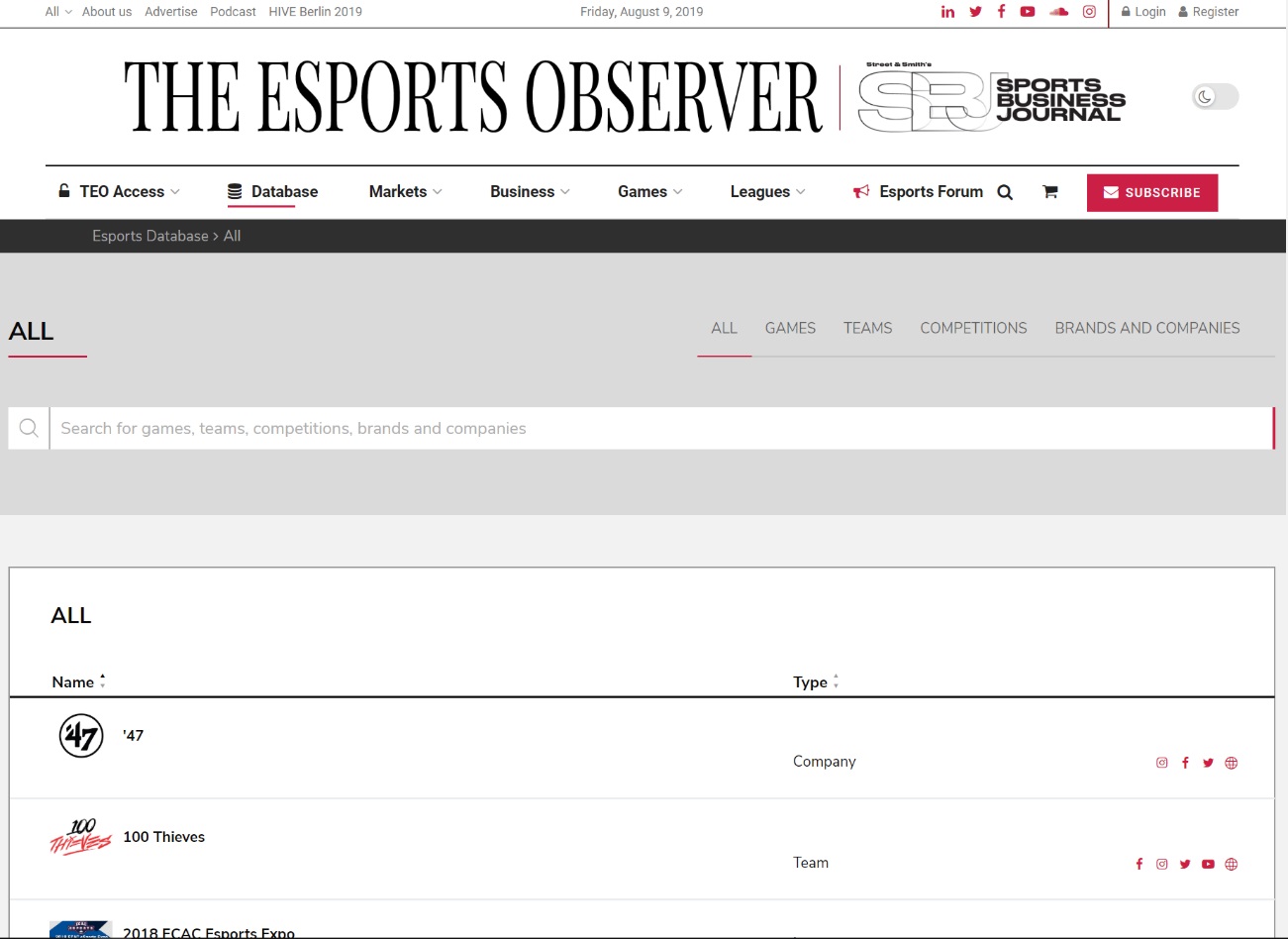Click the Sports Business Journal logo
Image resolution: width=1288 pixels, height=939 pixels.
tap(992, 96)
